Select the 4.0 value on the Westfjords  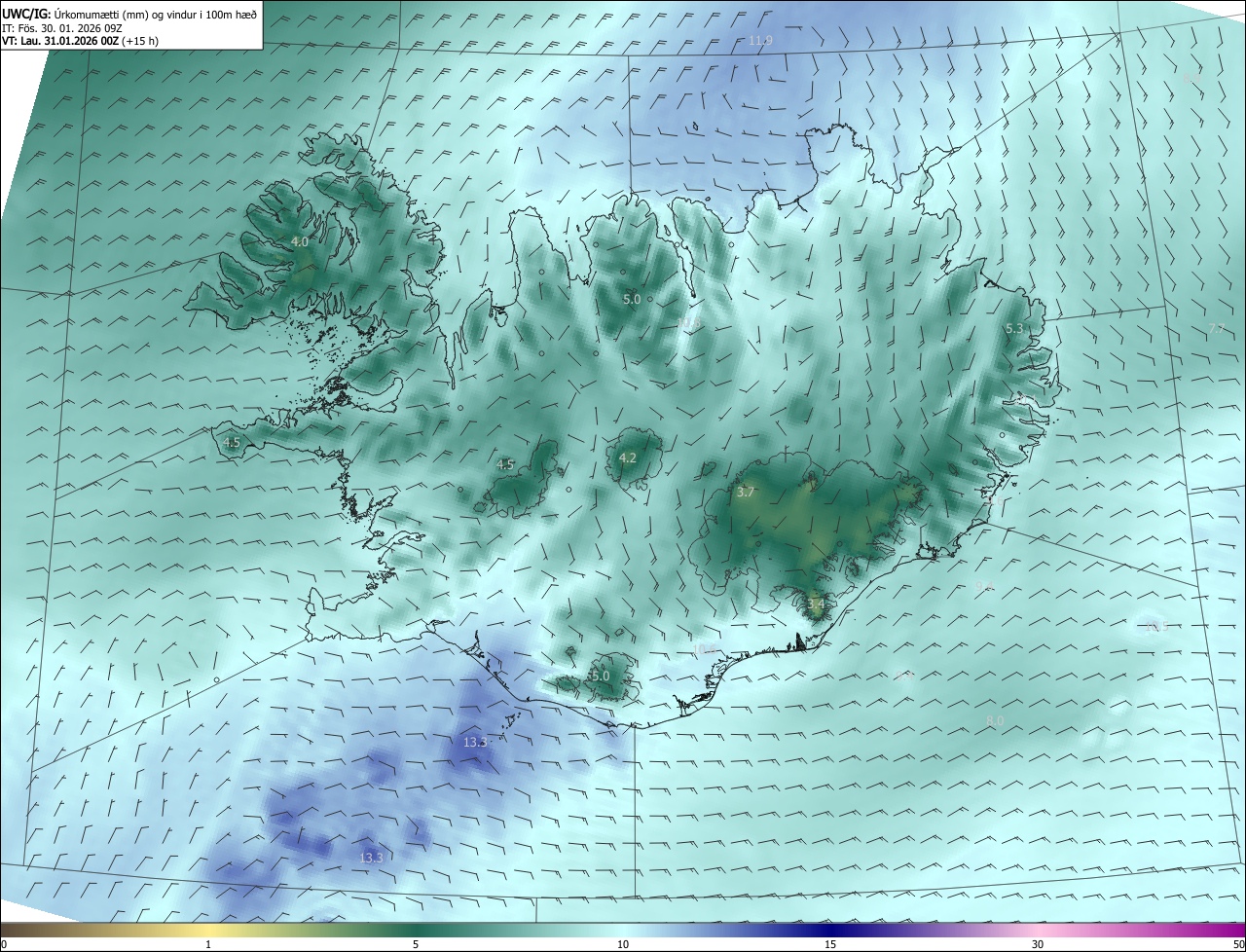[300, 241]
